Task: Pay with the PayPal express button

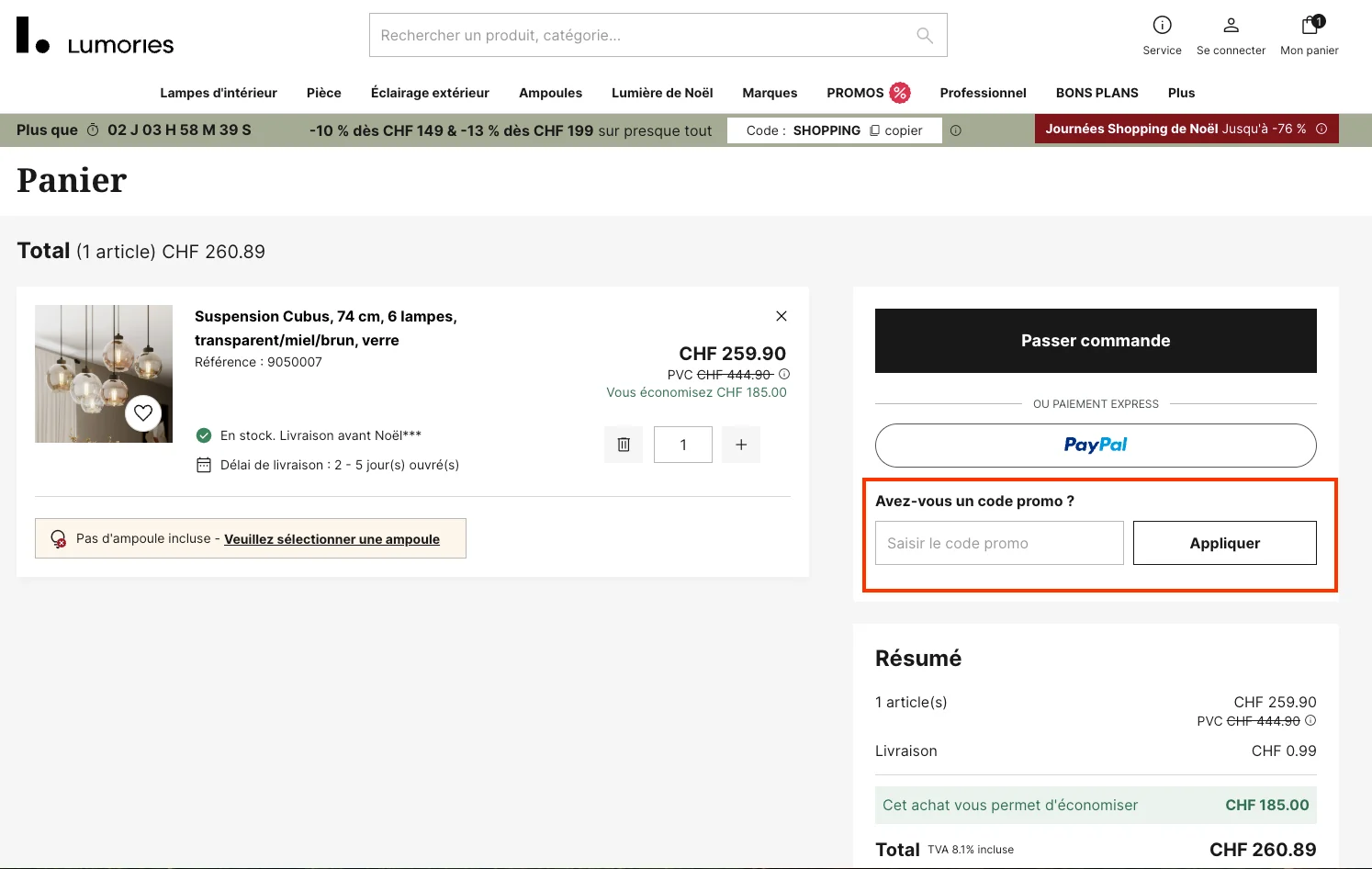Action: [x=1095, y=445]
